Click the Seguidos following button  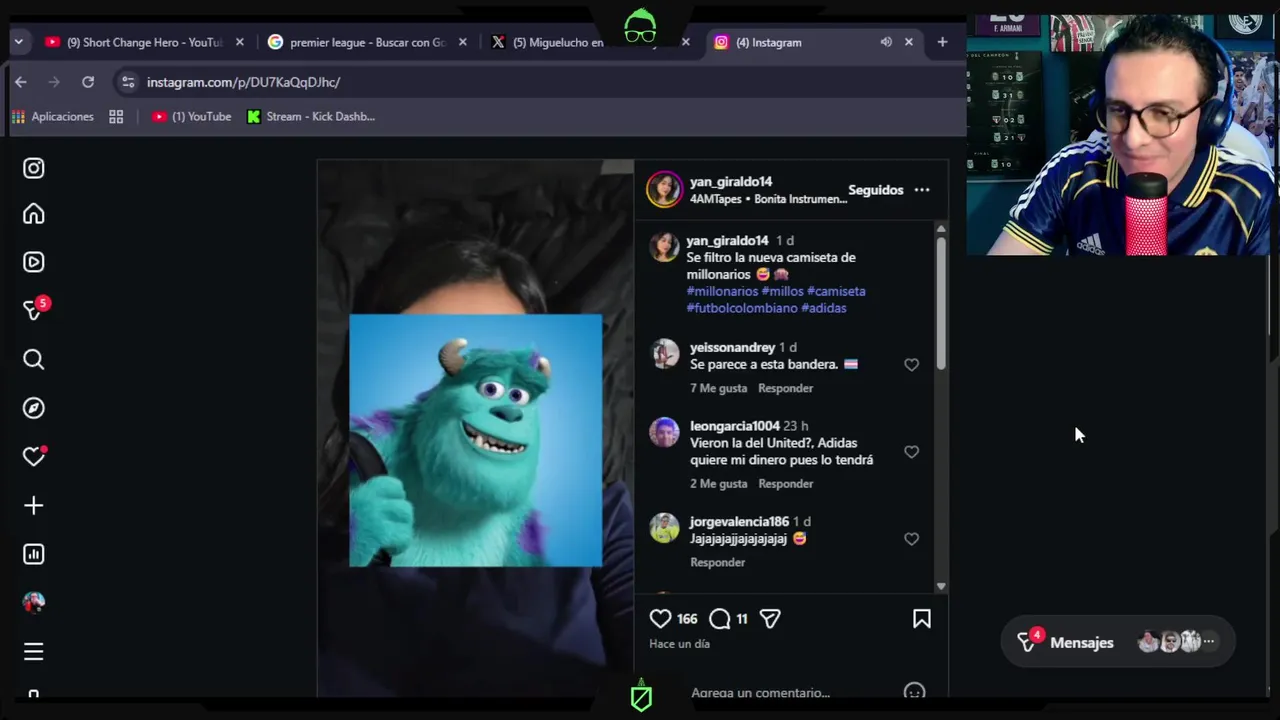click(876, 190)
